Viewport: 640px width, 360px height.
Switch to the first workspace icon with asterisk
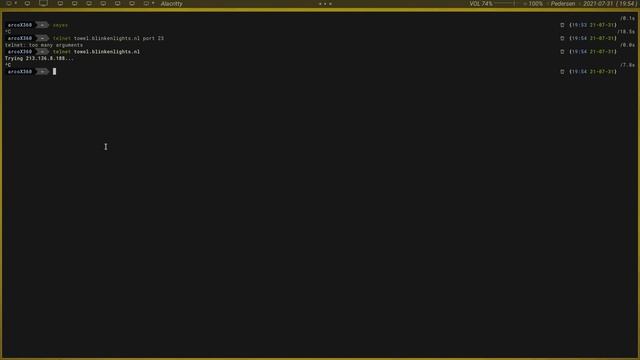click(11, 3)
